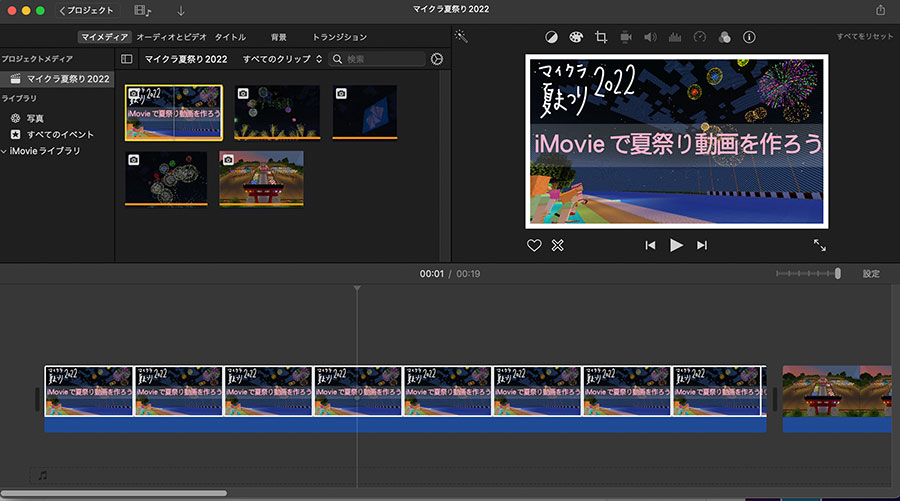Open the share export icon
The width and height of the screenshot is (900, 501).
(x=880, y=10)
